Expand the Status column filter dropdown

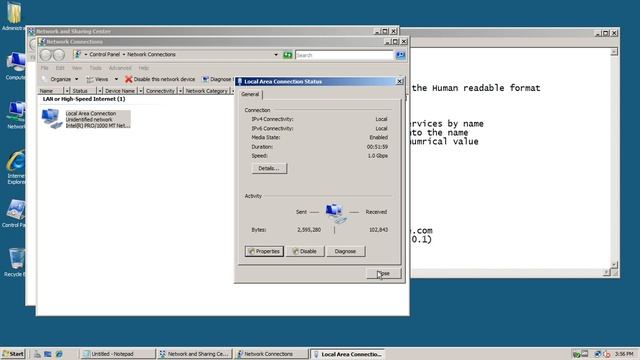[100, 91]
